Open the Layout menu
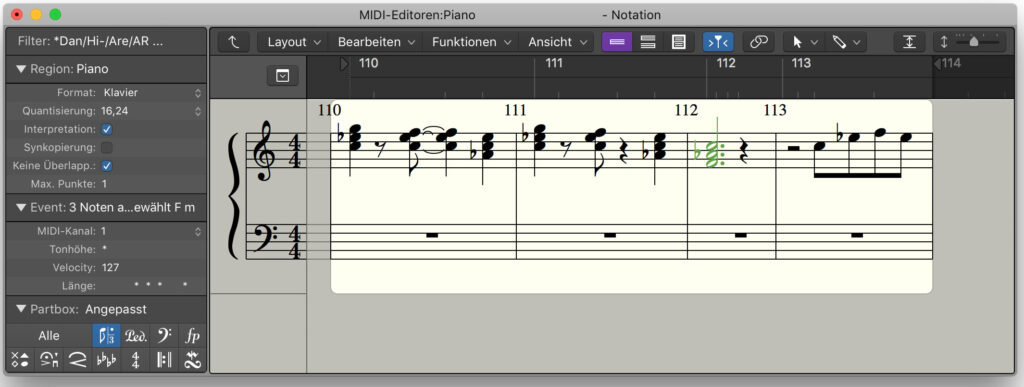Viewport: 1024px width, 387px height. pyautogui.click(x=294, y=42)
